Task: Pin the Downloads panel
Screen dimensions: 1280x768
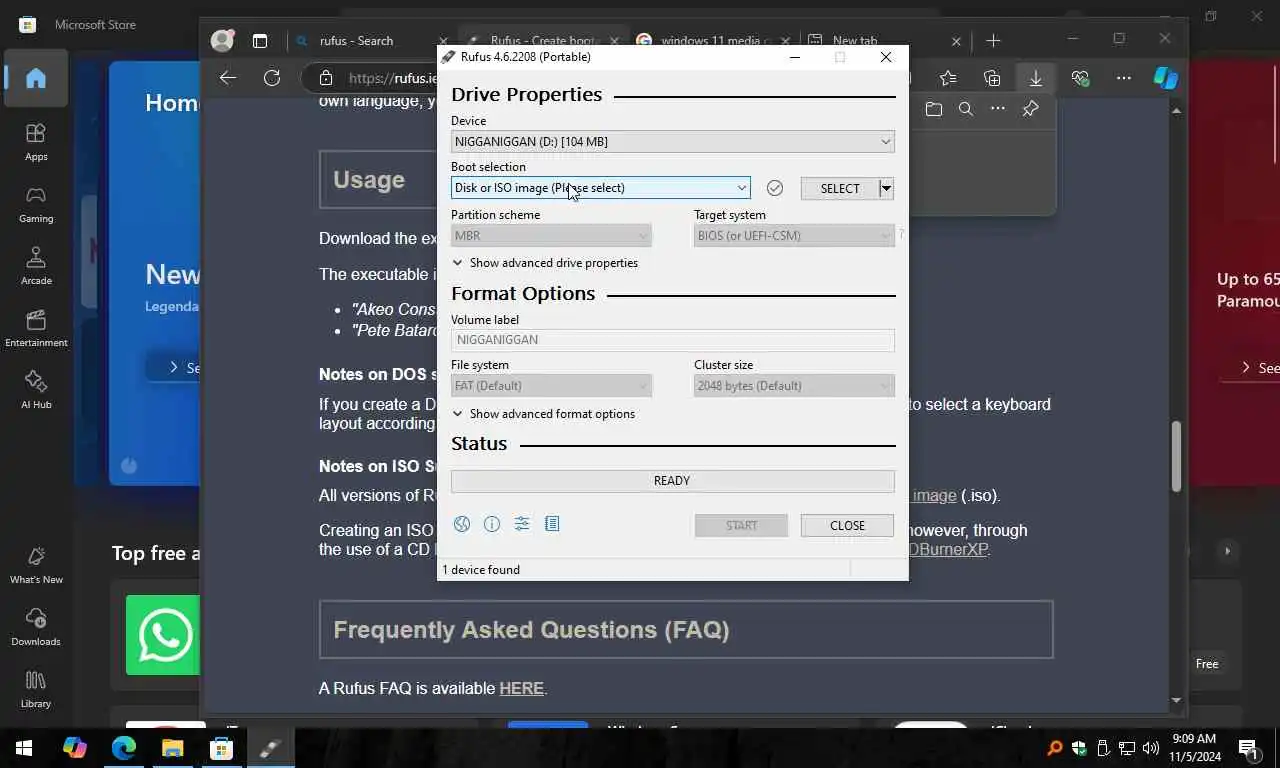Action: (x=1030, y=109)
